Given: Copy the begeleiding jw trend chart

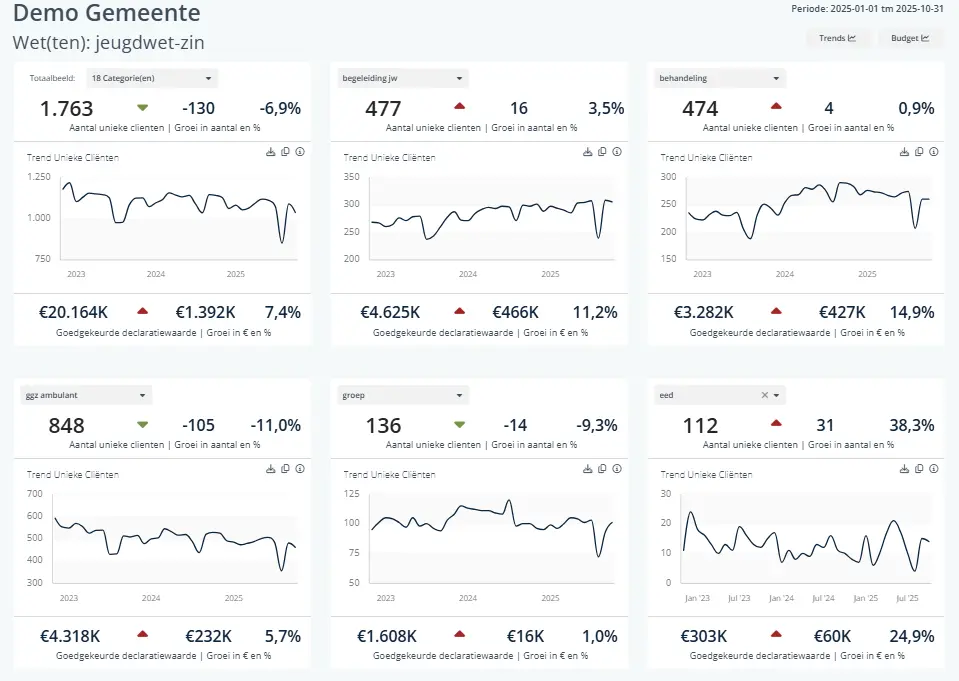Looking at the screenshot, I should pyautogui.click(x=602, y=152).
